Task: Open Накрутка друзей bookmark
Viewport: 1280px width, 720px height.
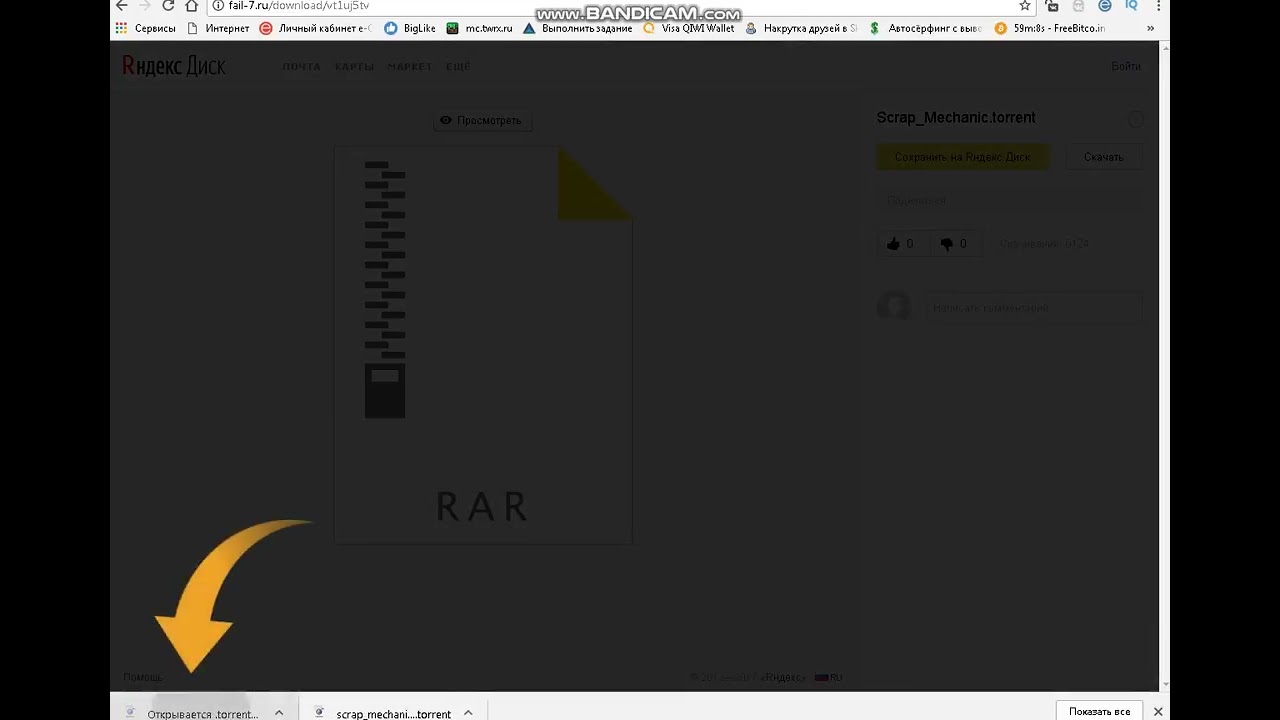Action: [801, 28]
